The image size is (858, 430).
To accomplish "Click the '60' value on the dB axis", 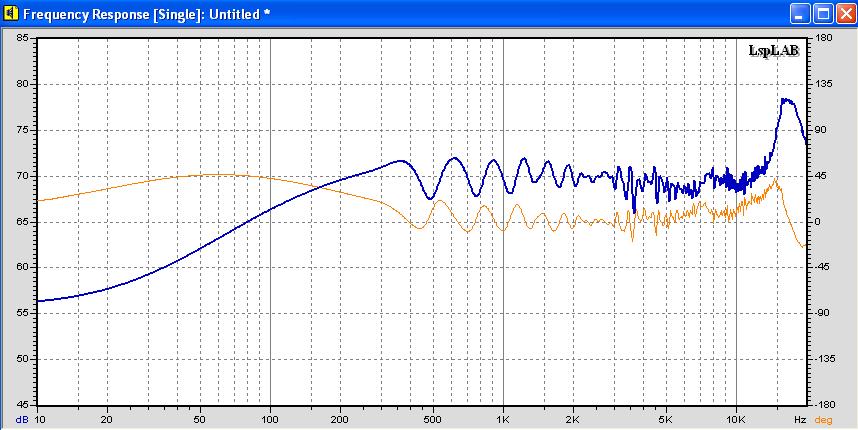I will pyautogui.click(x=23, y=268).
